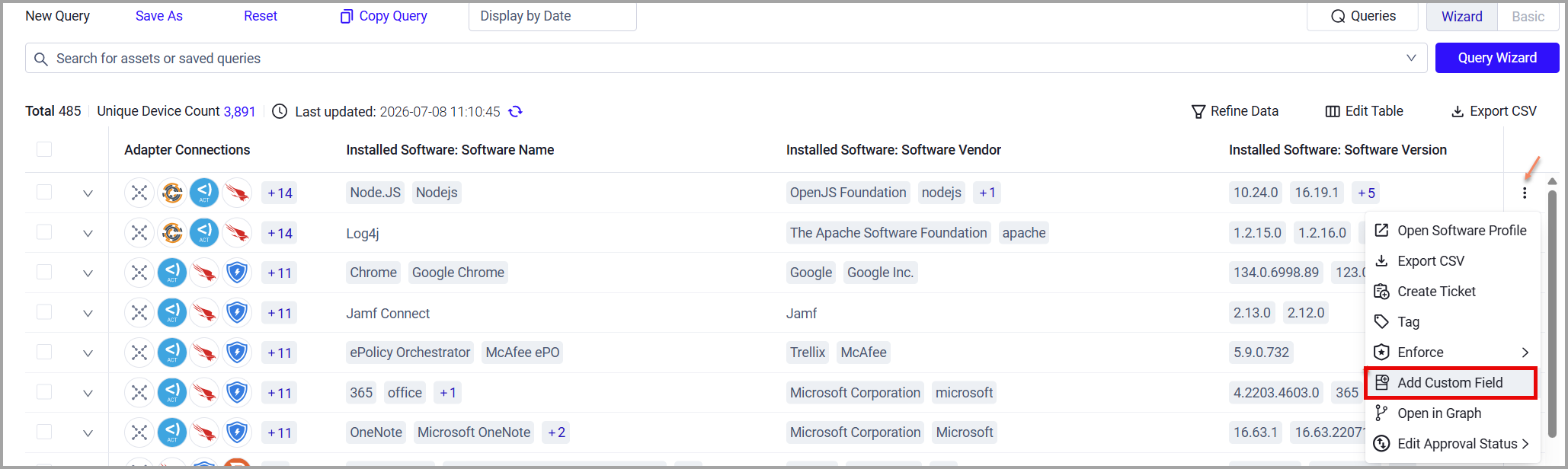This screenshot has height=469, width=1568.
Task: Click the Edit Table columns icon
Action: 1333,111
